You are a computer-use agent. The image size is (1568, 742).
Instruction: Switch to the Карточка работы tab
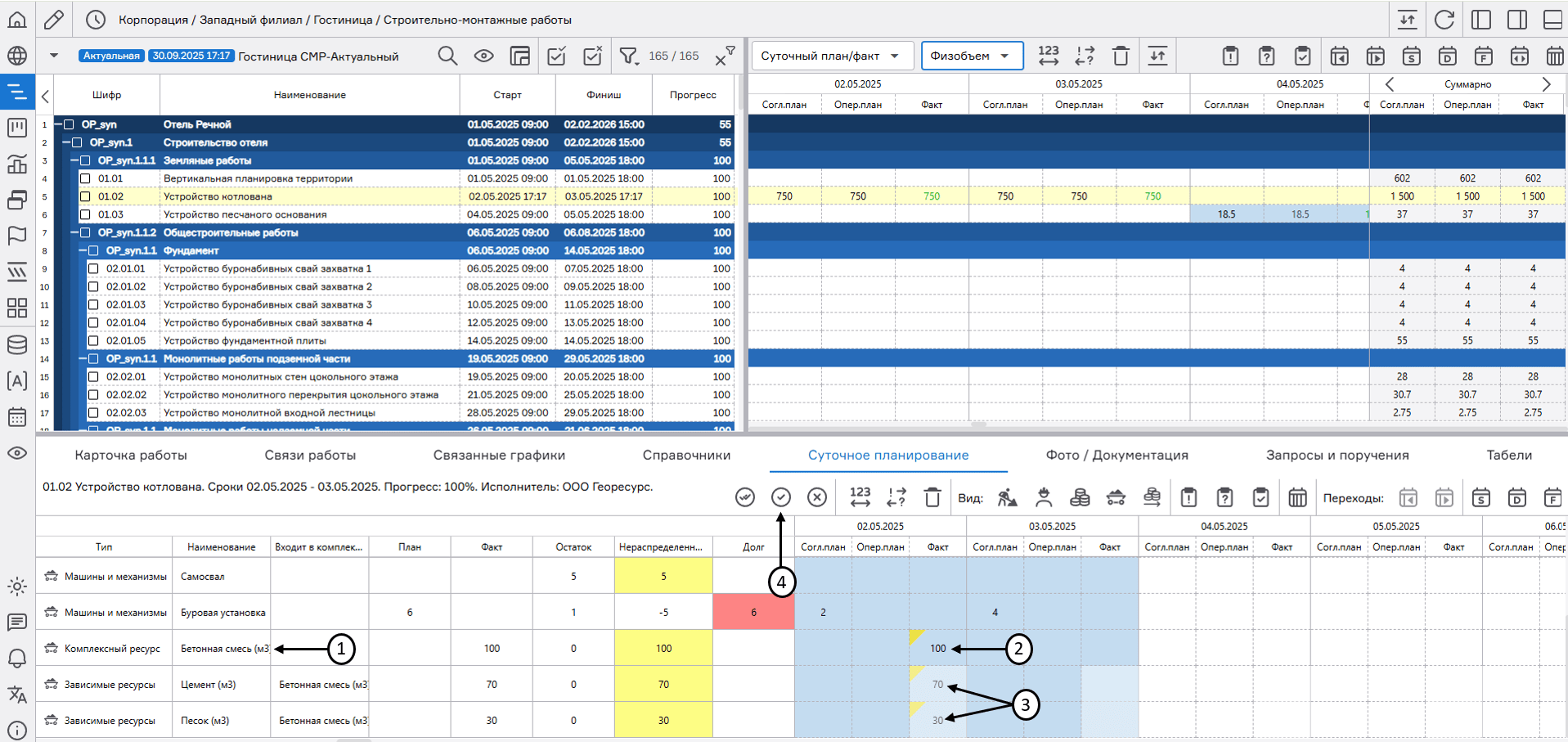131,455
